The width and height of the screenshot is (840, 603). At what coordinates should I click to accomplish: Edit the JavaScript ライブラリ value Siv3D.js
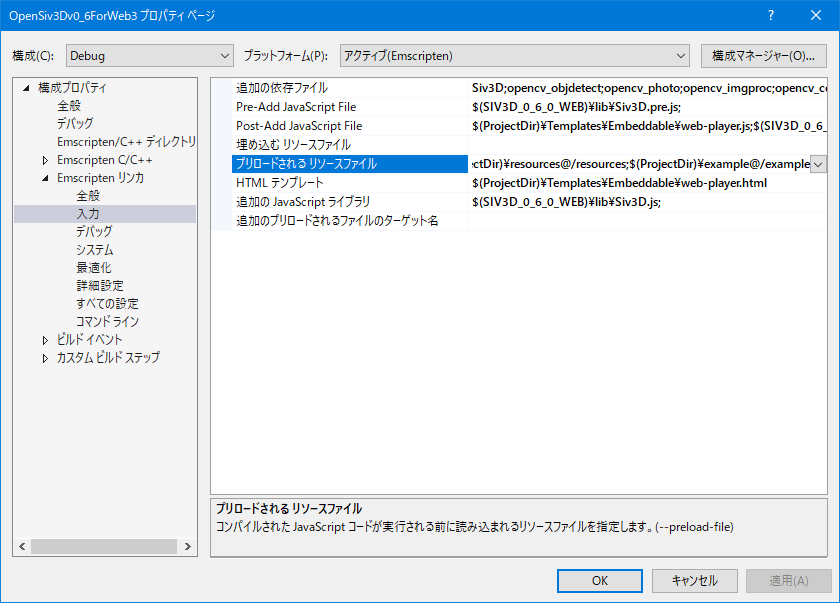[648, 202]
